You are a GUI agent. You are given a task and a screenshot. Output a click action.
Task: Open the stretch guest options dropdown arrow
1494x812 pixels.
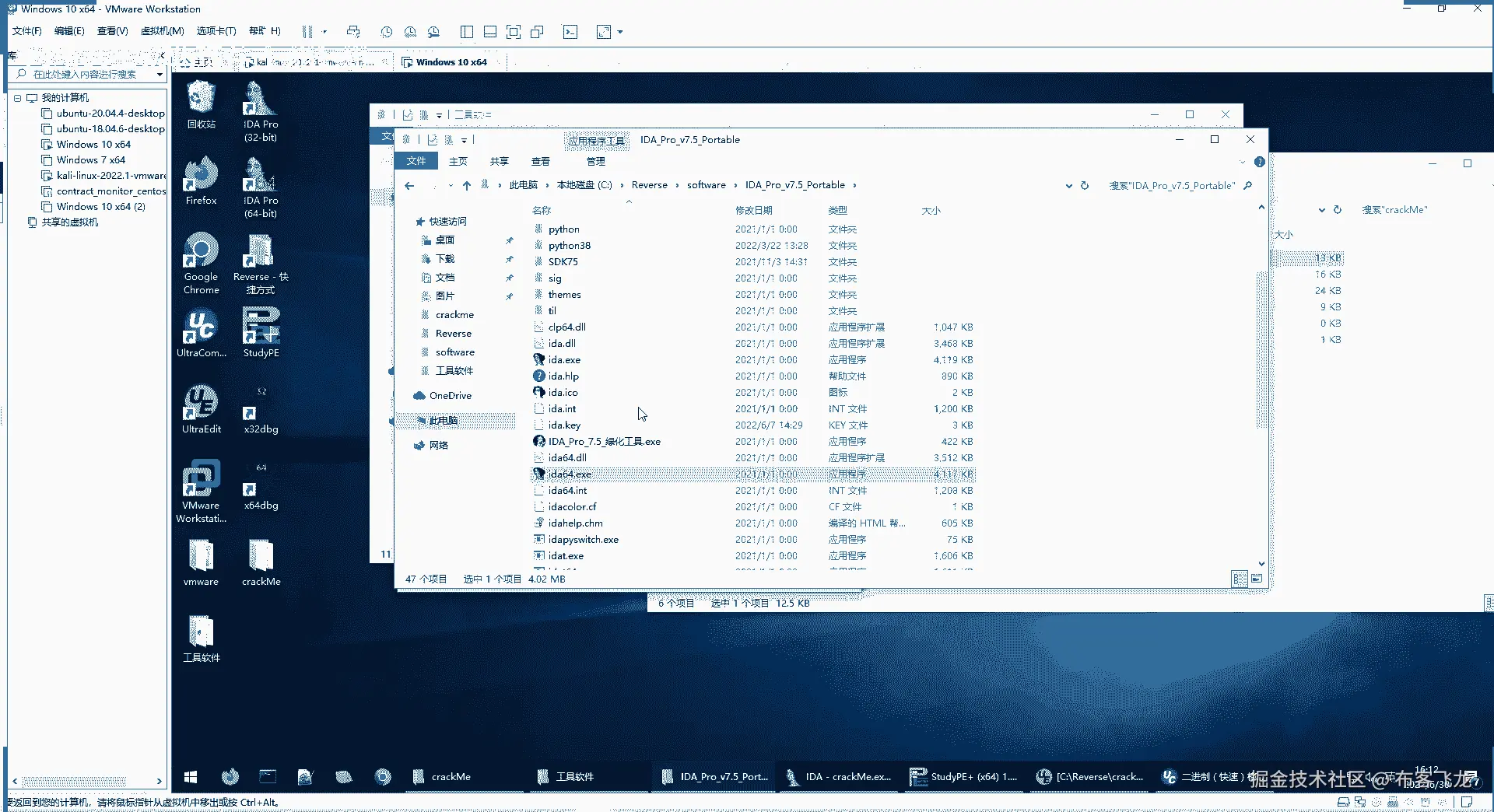coord(620,32)
